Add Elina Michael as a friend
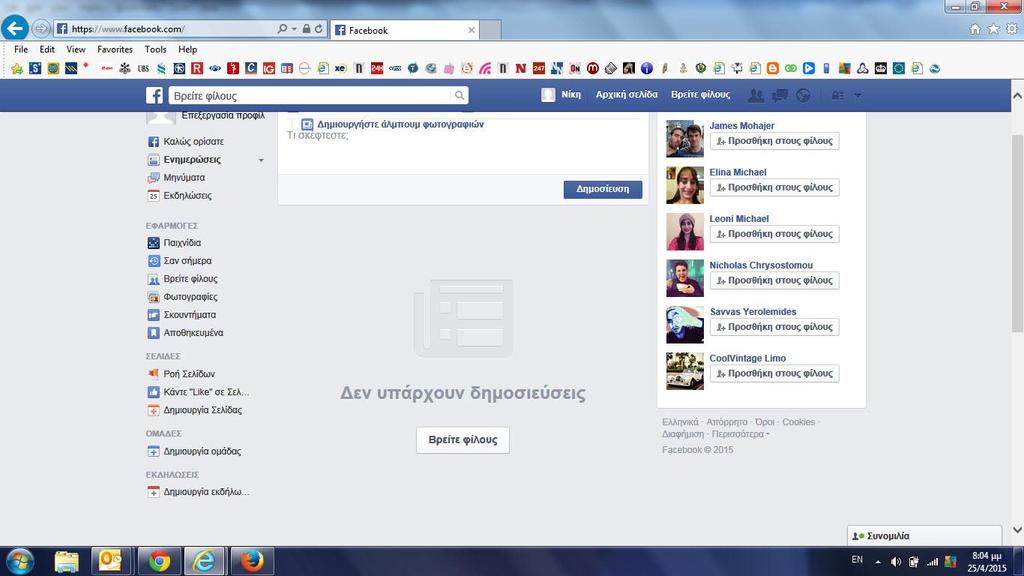This screenshot has height=576, width=1024. pos(775,187)
